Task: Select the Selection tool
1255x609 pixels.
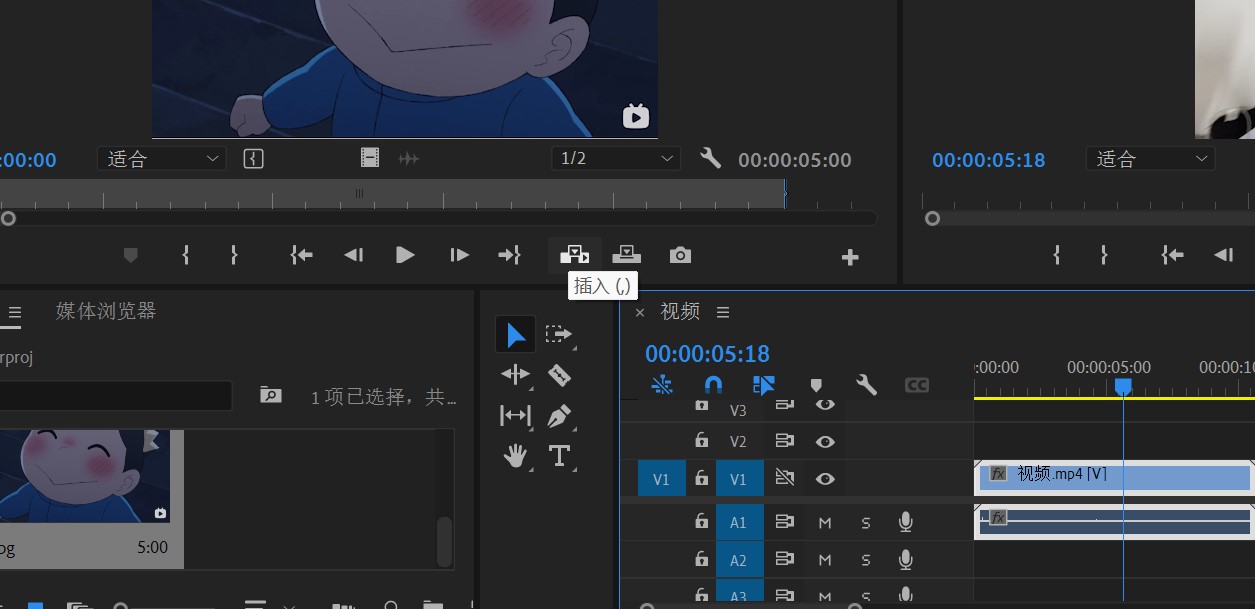Action: 515,335
